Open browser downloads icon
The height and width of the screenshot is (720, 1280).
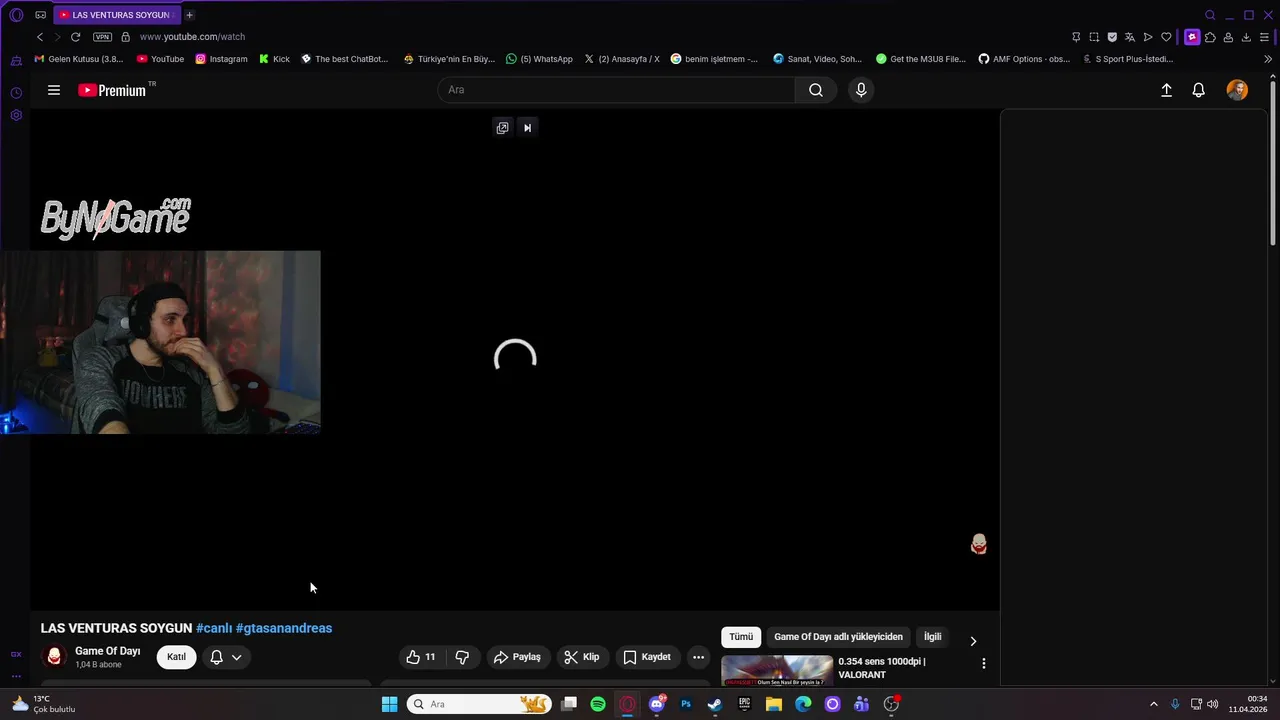tap(1246, 37)
